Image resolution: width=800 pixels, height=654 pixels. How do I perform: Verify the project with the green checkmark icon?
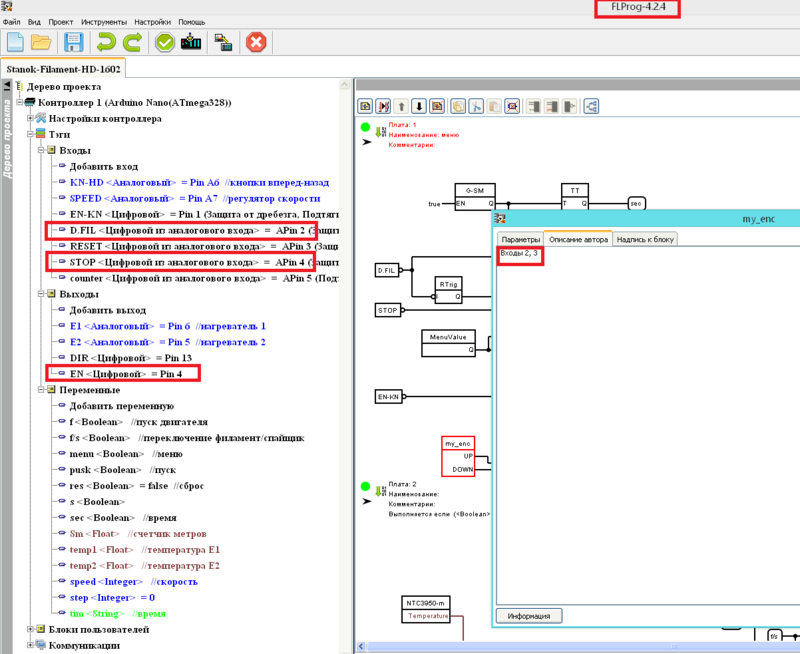click(164, 42)
